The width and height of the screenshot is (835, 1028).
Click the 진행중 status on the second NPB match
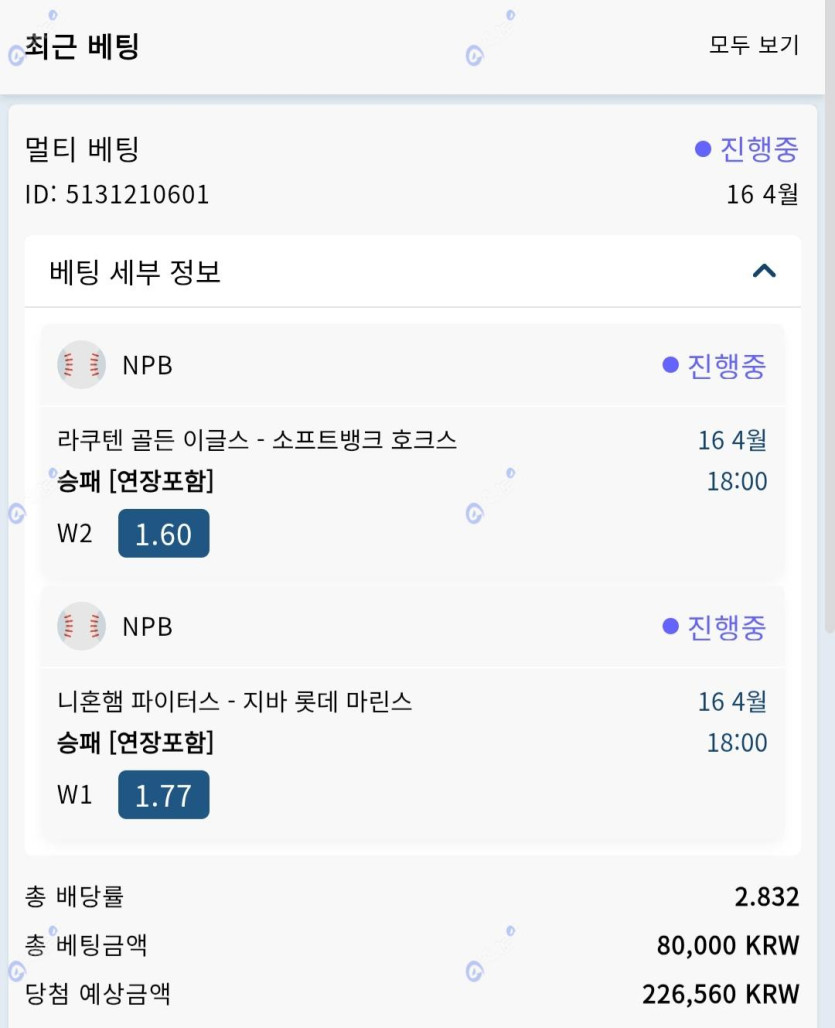[714, 627]
